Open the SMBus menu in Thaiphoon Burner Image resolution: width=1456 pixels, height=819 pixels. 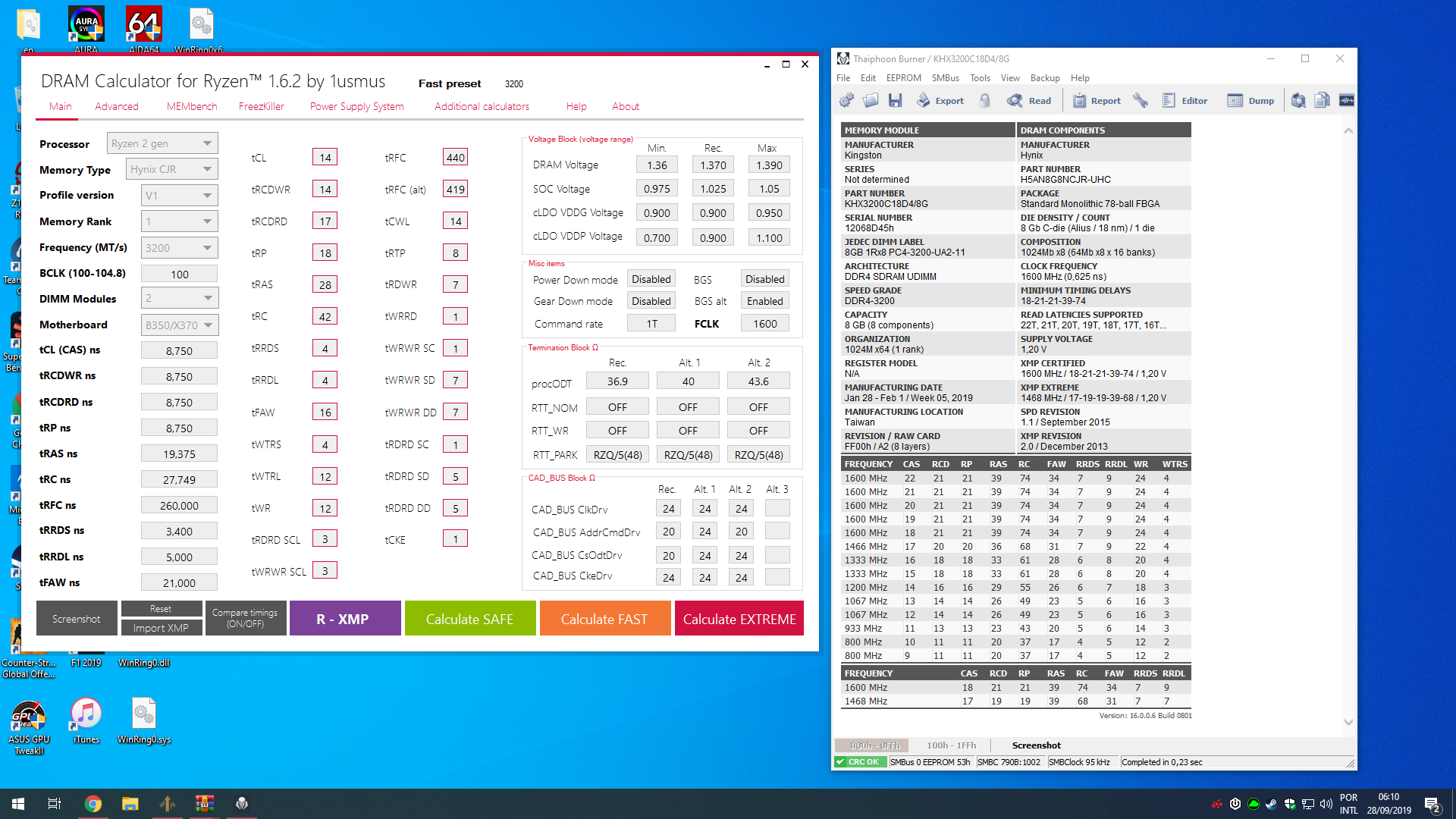(x=945, y=78)
